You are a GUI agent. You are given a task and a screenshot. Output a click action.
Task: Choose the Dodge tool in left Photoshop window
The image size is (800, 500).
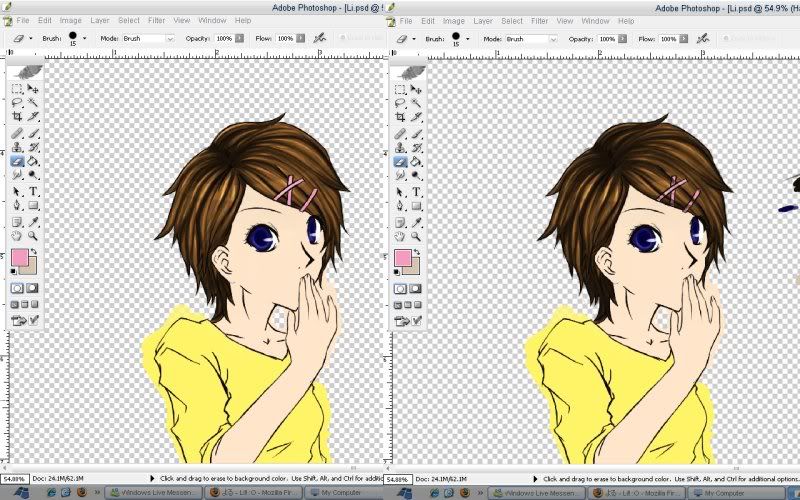tap(33, 175)
